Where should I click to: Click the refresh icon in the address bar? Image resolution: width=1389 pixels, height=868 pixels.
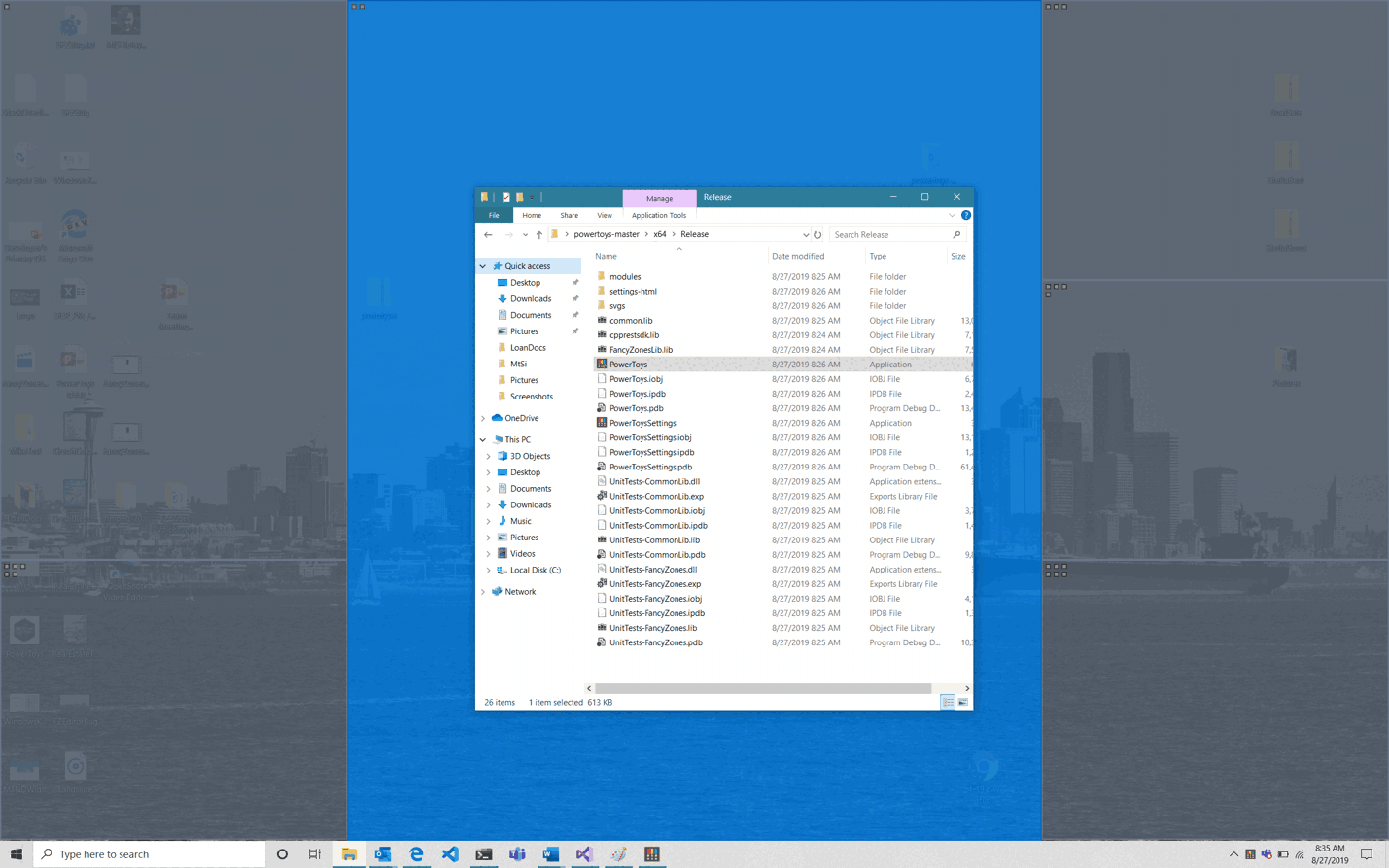(816, 234)
